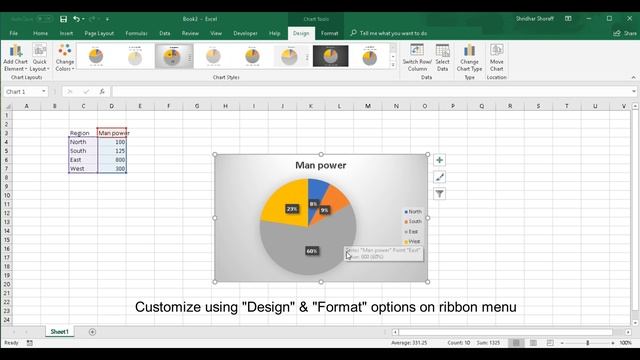Select the first pie chart style thumbnail

tap(96, 56)
